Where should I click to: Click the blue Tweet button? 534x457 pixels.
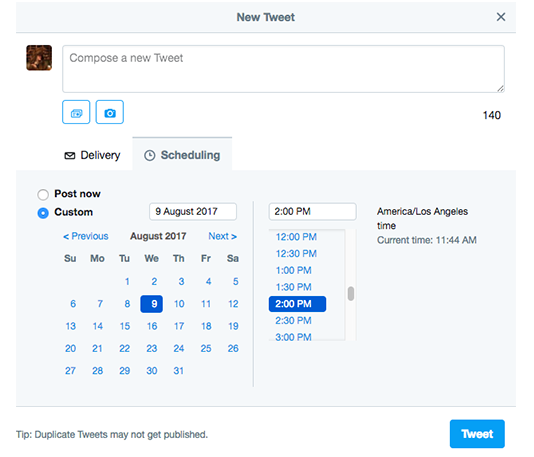click(477, 434)
